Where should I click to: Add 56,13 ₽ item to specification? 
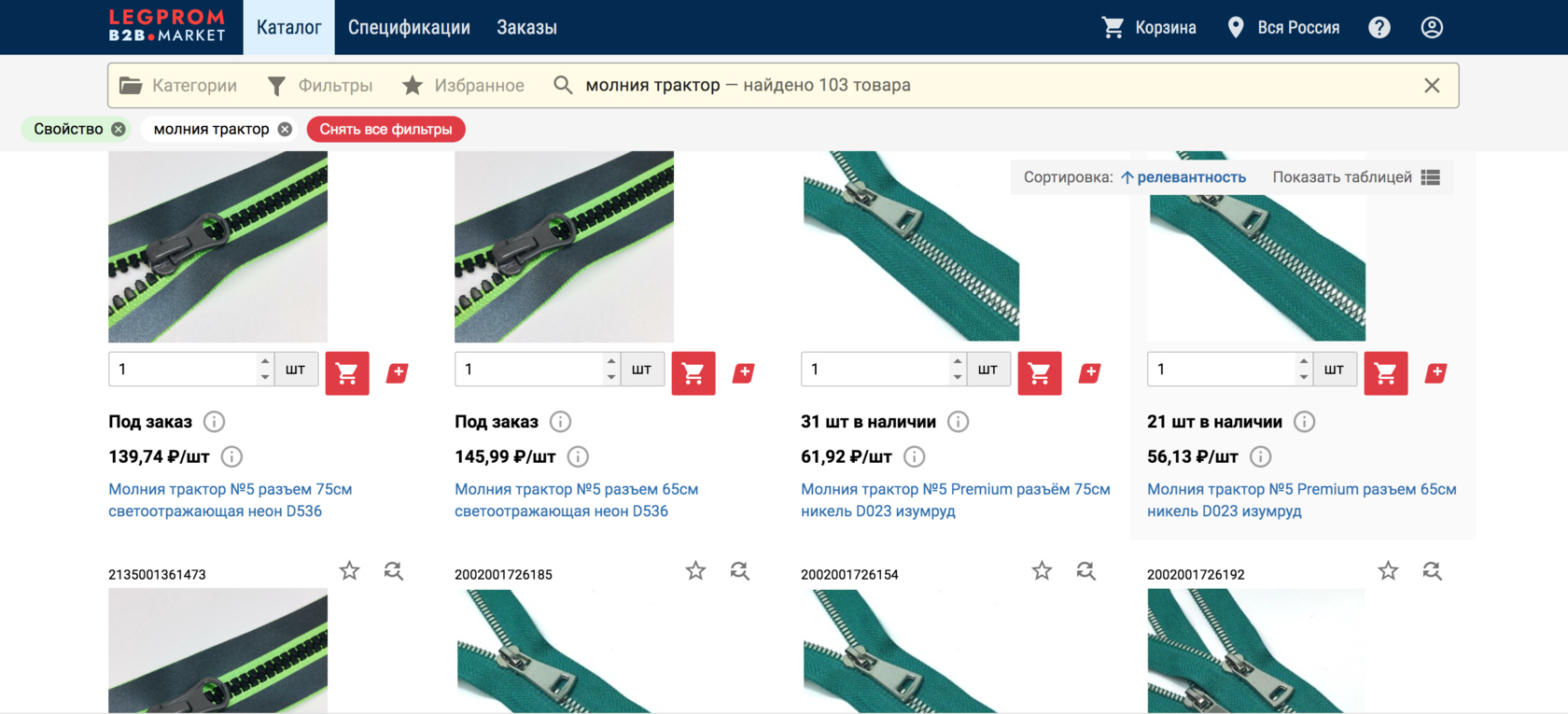pyautogui.click(x=1436, y=372)
